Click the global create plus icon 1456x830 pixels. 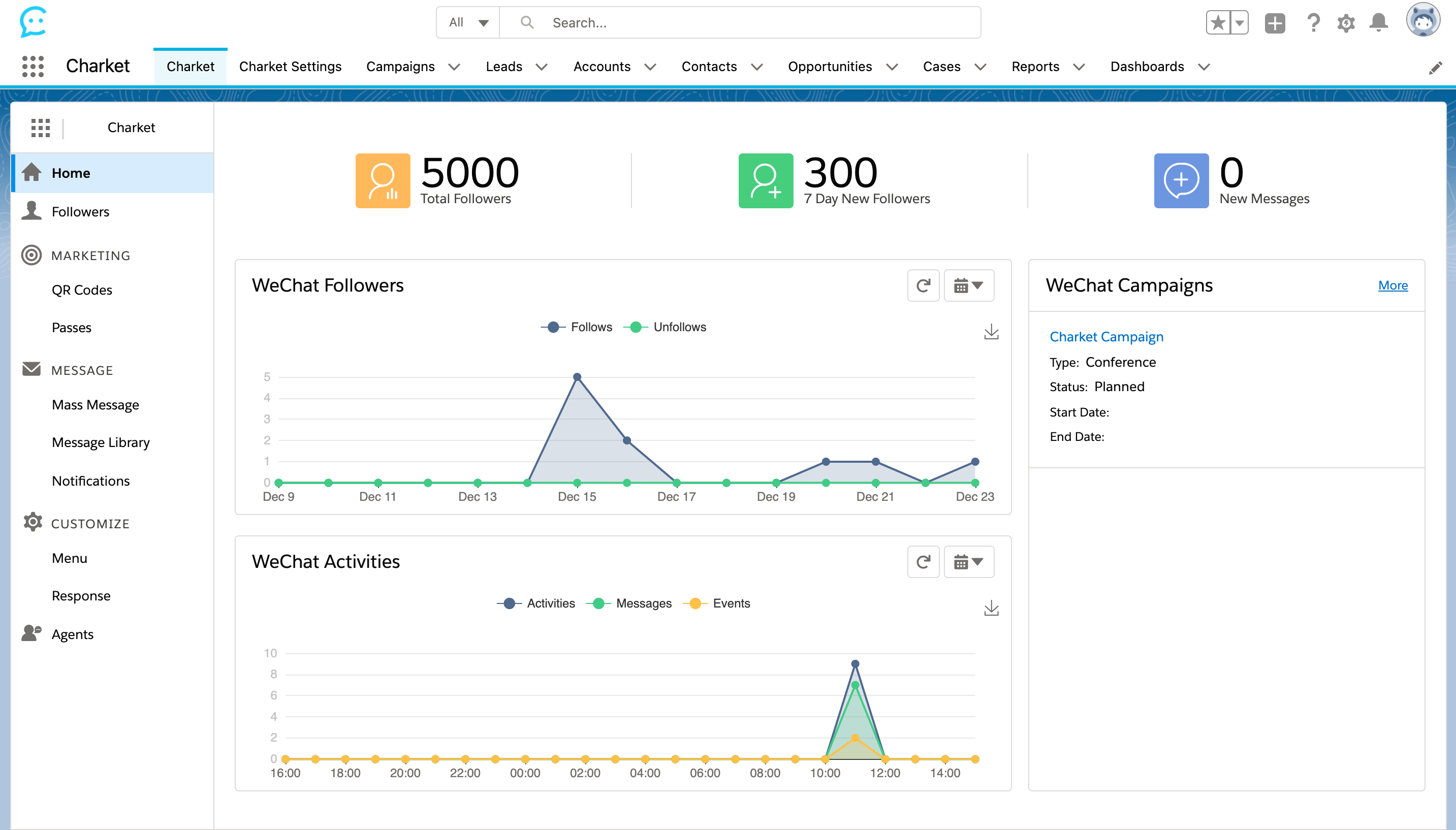1275,23
